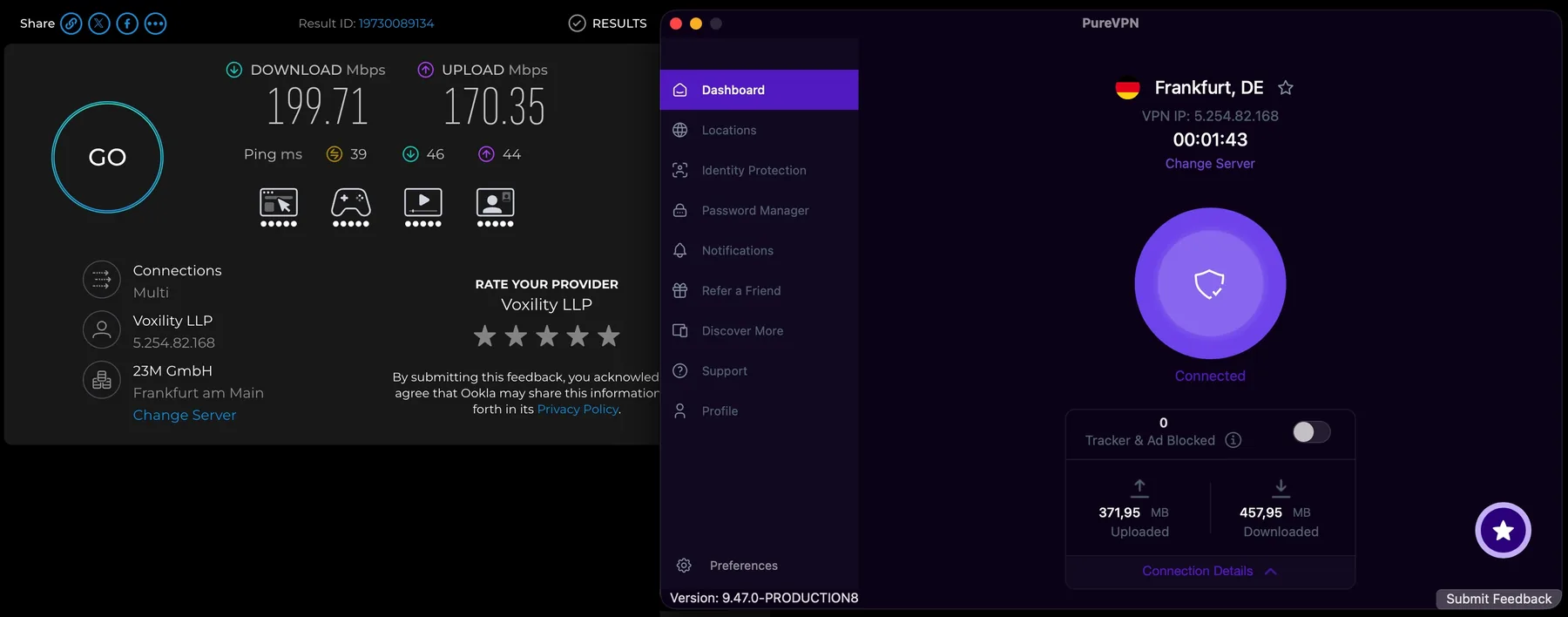Viewport: 1568px width, 617px height.
Task: Enable Tracker & Ad Blocked toggle
Action: click(x=1312, y=431)
